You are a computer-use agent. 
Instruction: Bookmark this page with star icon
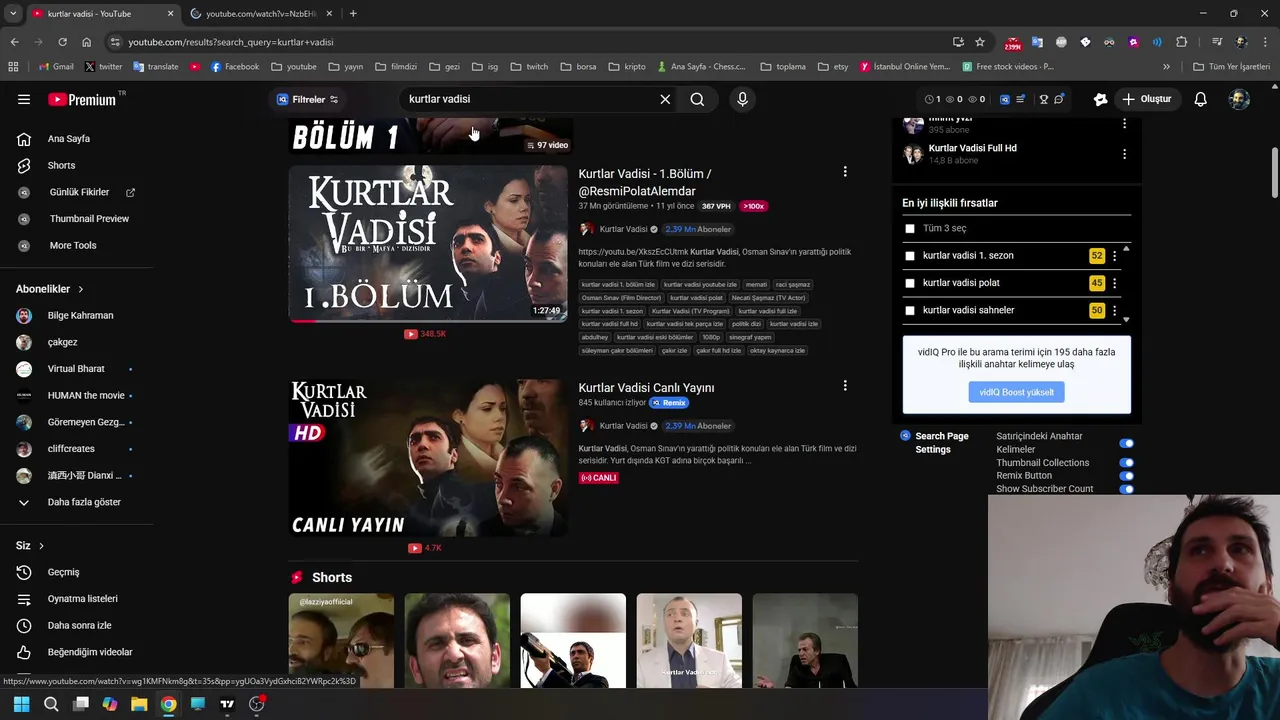point(980,42)
